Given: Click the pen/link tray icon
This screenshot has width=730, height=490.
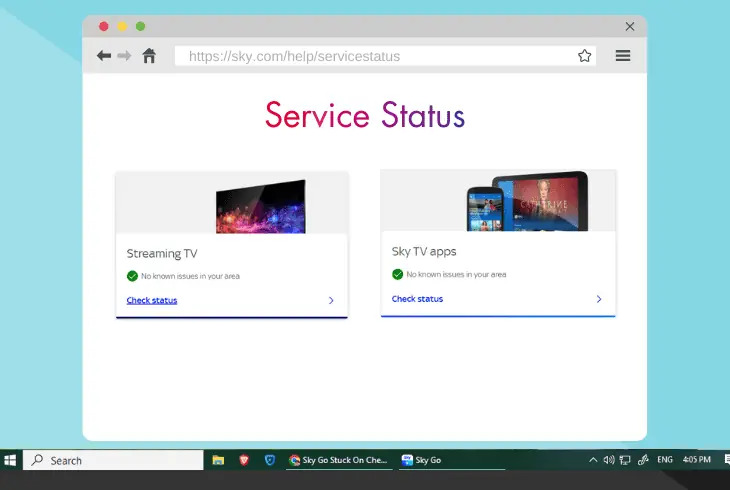Looking at the screenshot, I should coord(643,460).
